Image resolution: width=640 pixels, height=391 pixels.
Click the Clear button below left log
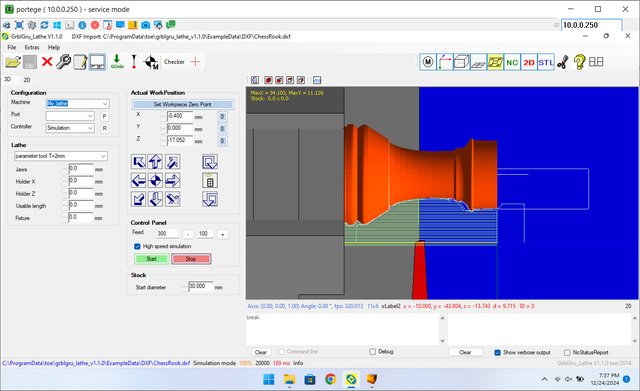(261, 352)
